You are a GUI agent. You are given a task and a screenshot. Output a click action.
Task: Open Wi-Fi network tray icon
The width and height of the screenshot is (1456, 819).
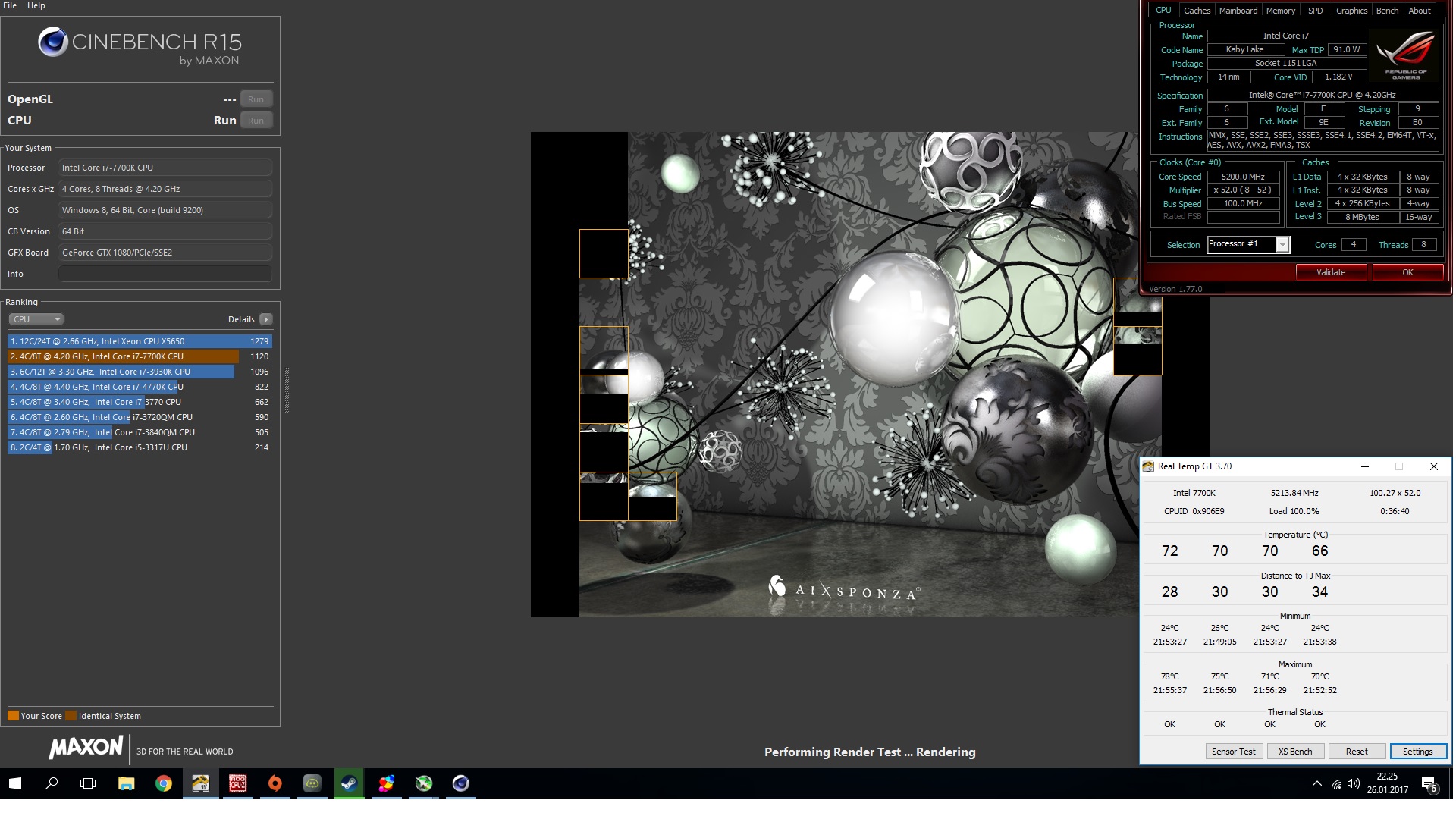[1336, 783]
